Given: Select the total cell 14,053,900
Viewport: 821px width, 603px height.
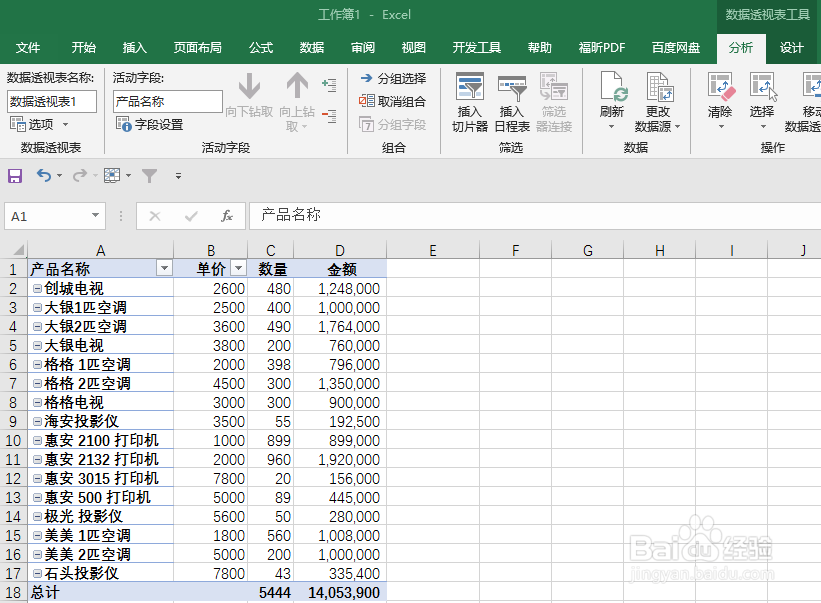Looking at the screenshot, I should (340, 593).
